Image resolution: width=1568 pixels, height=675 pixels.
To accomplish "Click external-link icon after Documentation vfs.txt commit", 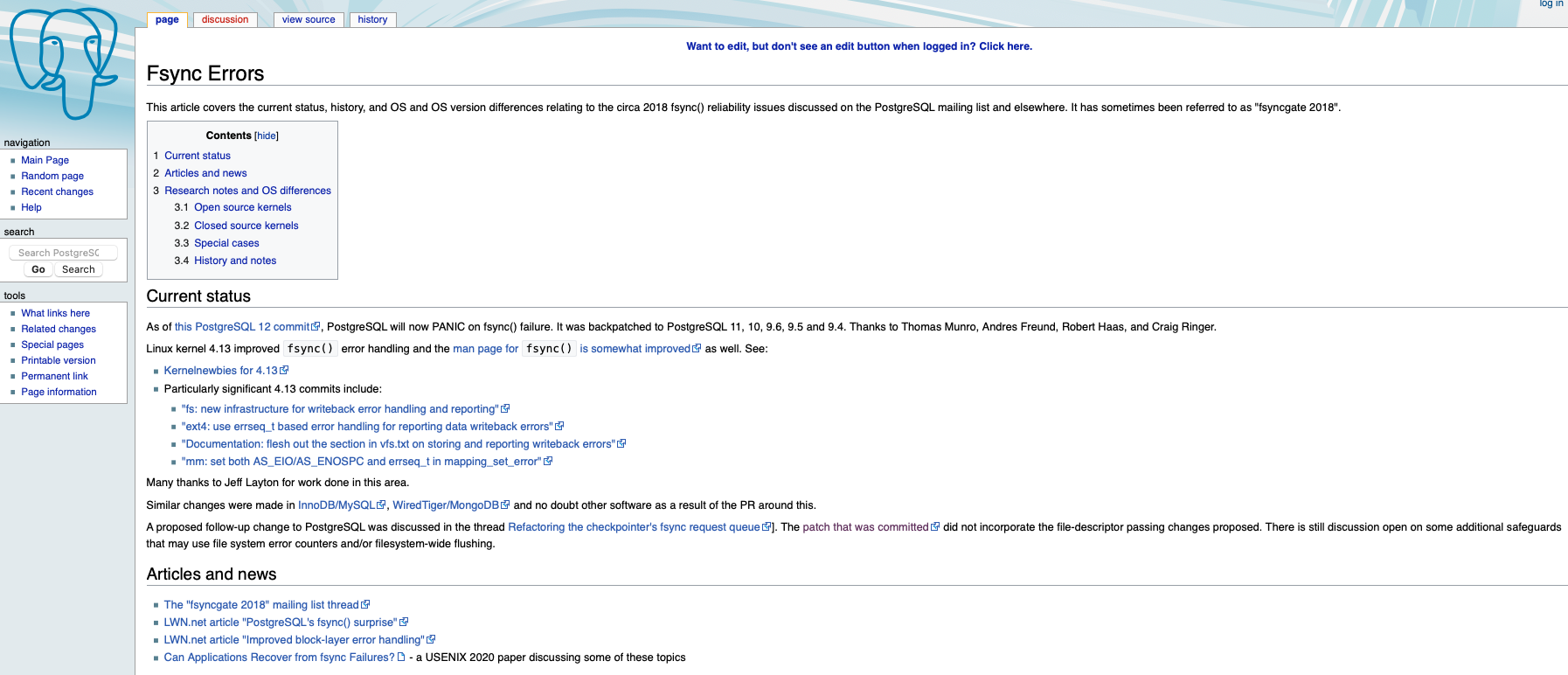I will point(621,444).
